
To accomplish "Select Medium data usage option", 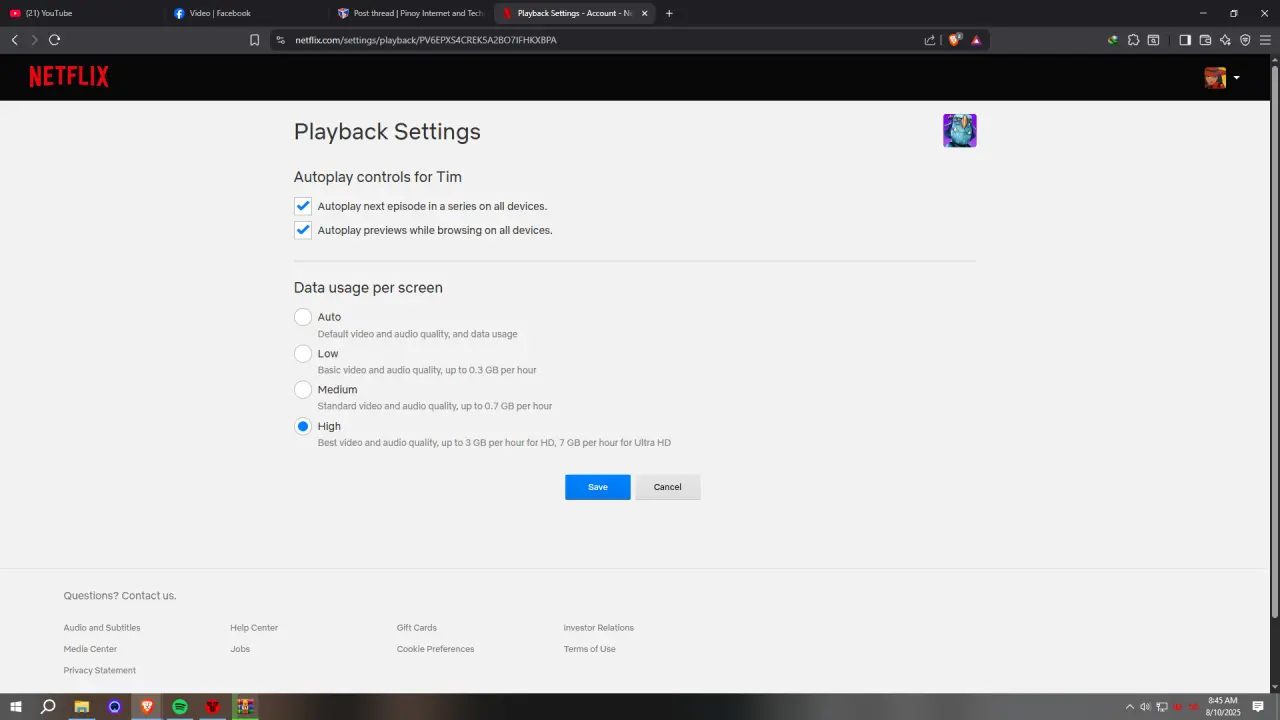I will click(x=303, y=389).
